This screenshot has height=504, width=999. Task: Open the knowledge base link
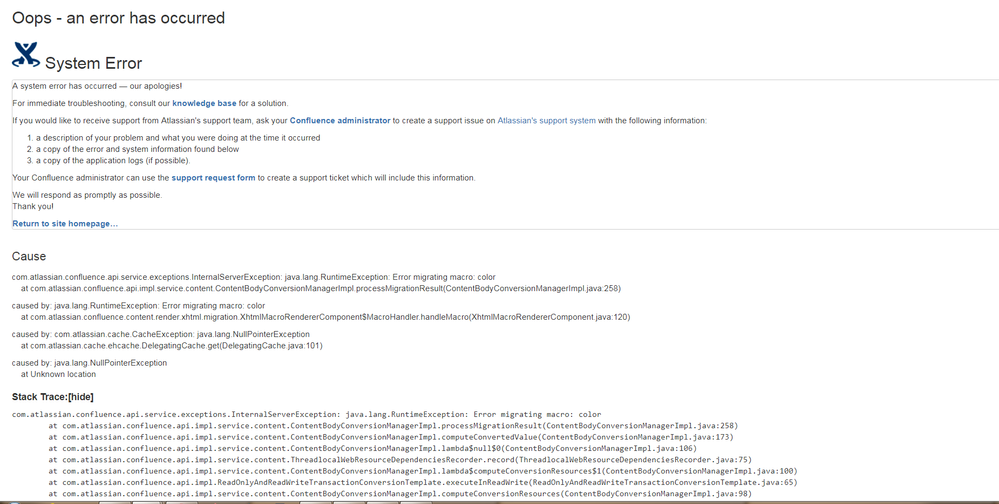coord(204,103)
